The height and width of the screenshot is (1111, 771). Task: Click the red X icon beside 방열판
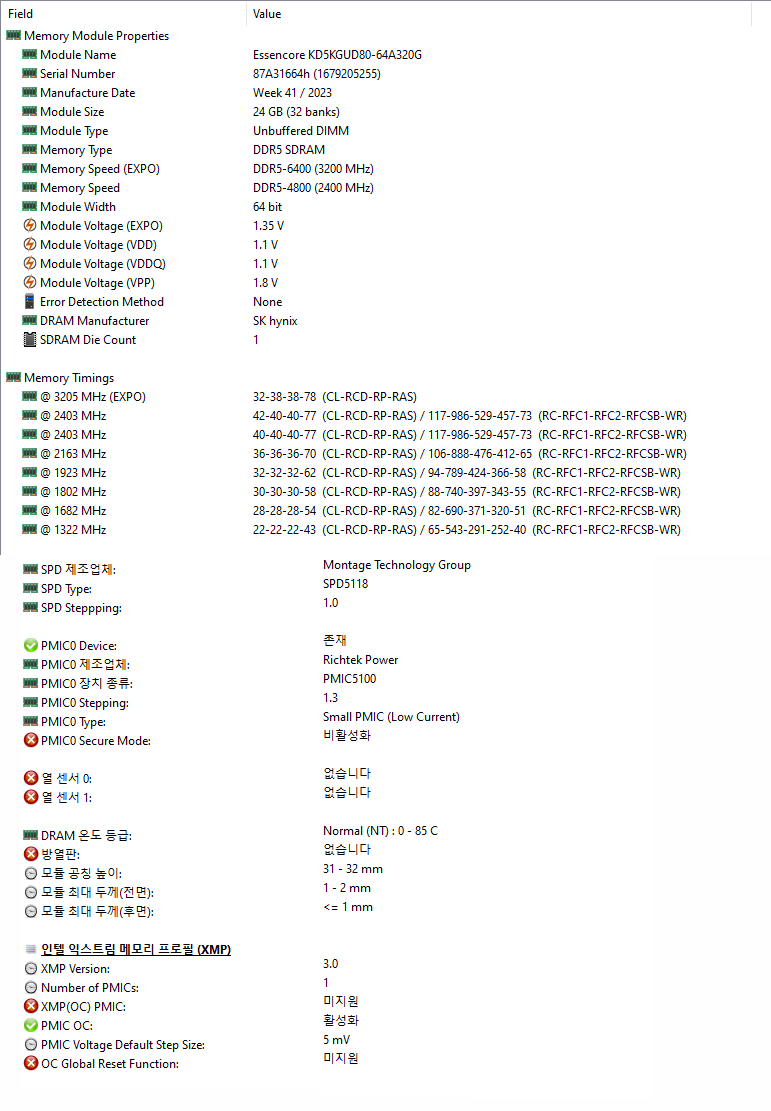tap(30, 854)
